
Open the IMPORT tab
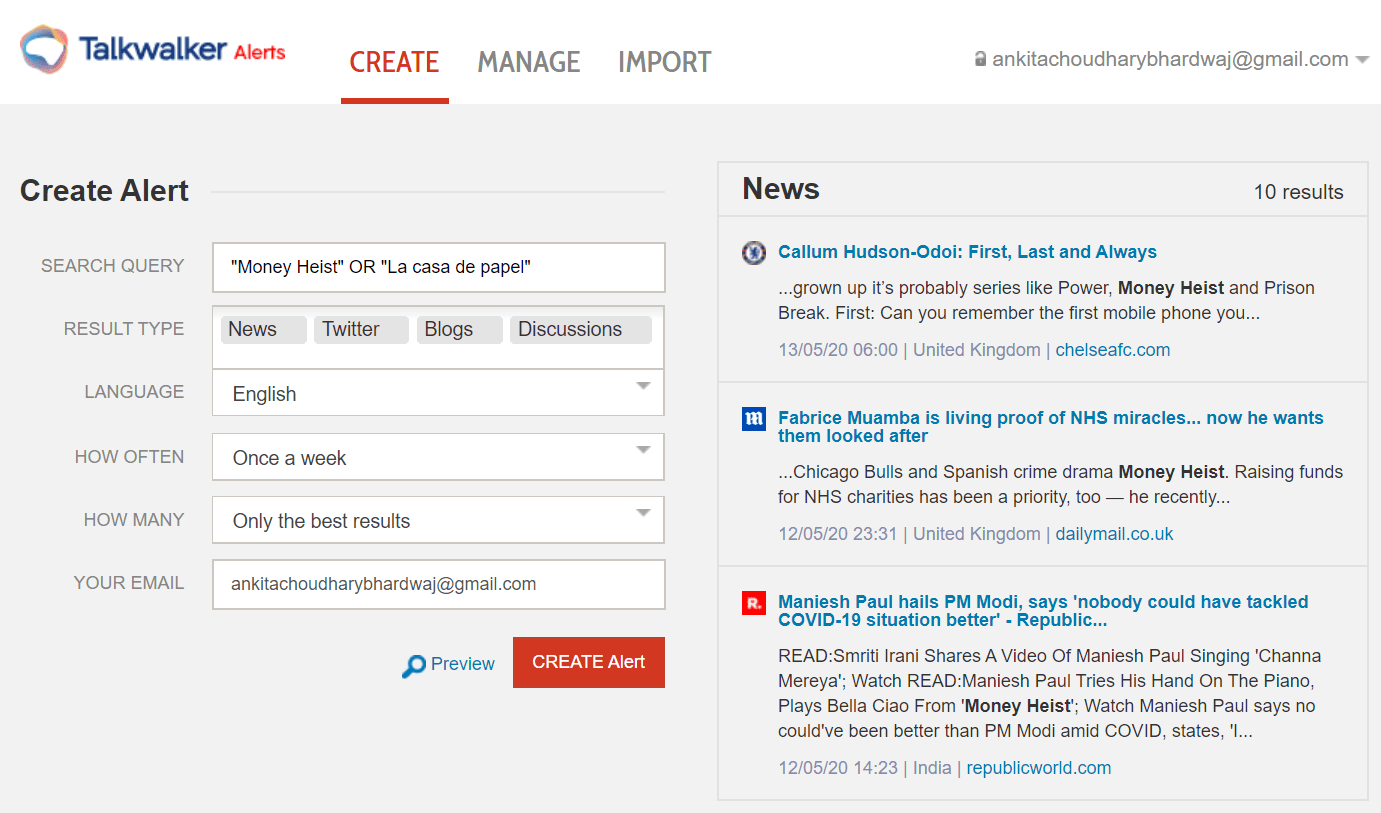(x=664, y=62)
